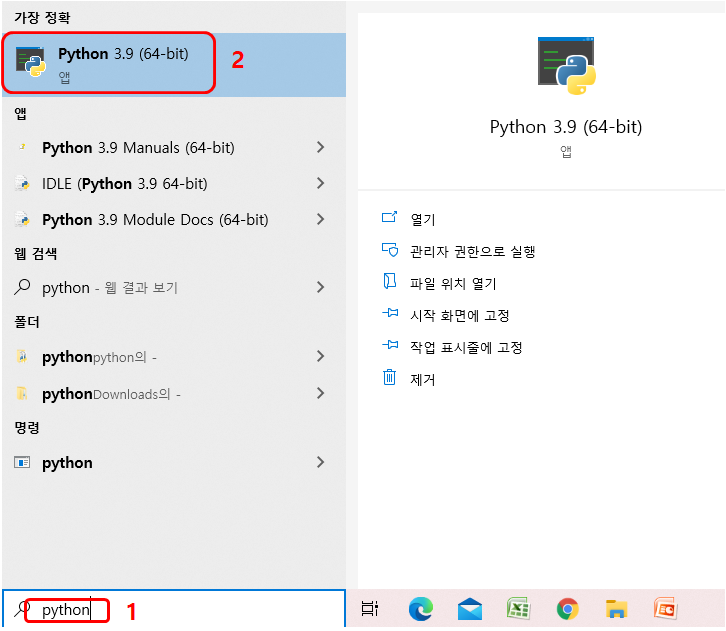
Task: Open Task View on the taskbar
Action: [x=369, y=609]
